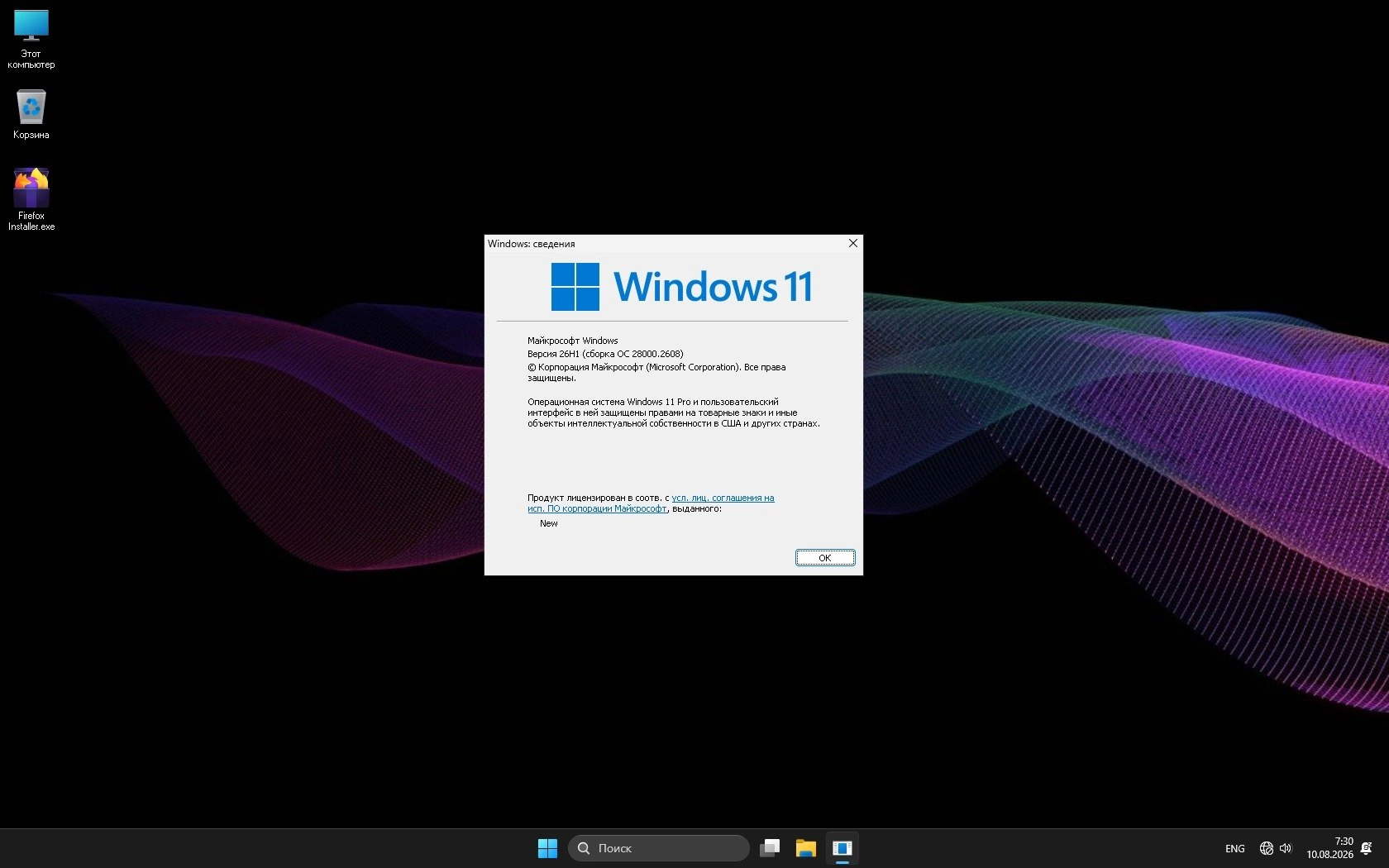Open Task View from the taskbar

point(770,848)
